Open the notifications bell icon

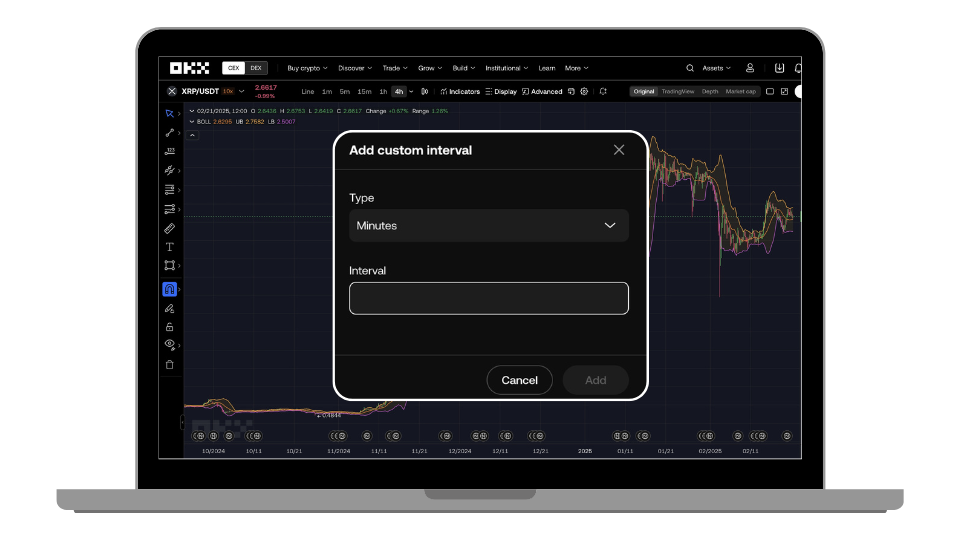point(798,68)
